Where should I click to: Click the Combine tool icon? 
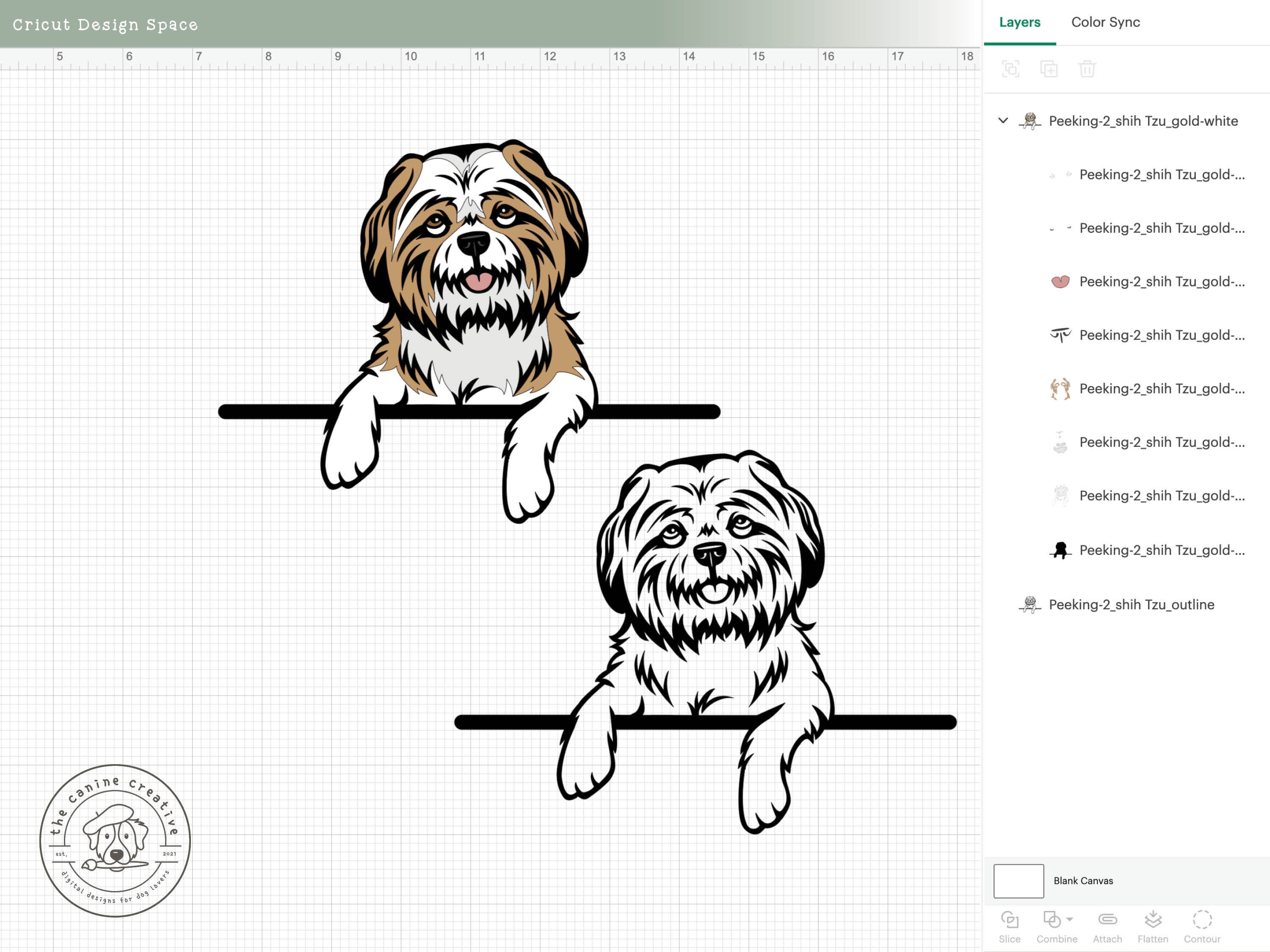(x=1052, y=920)
